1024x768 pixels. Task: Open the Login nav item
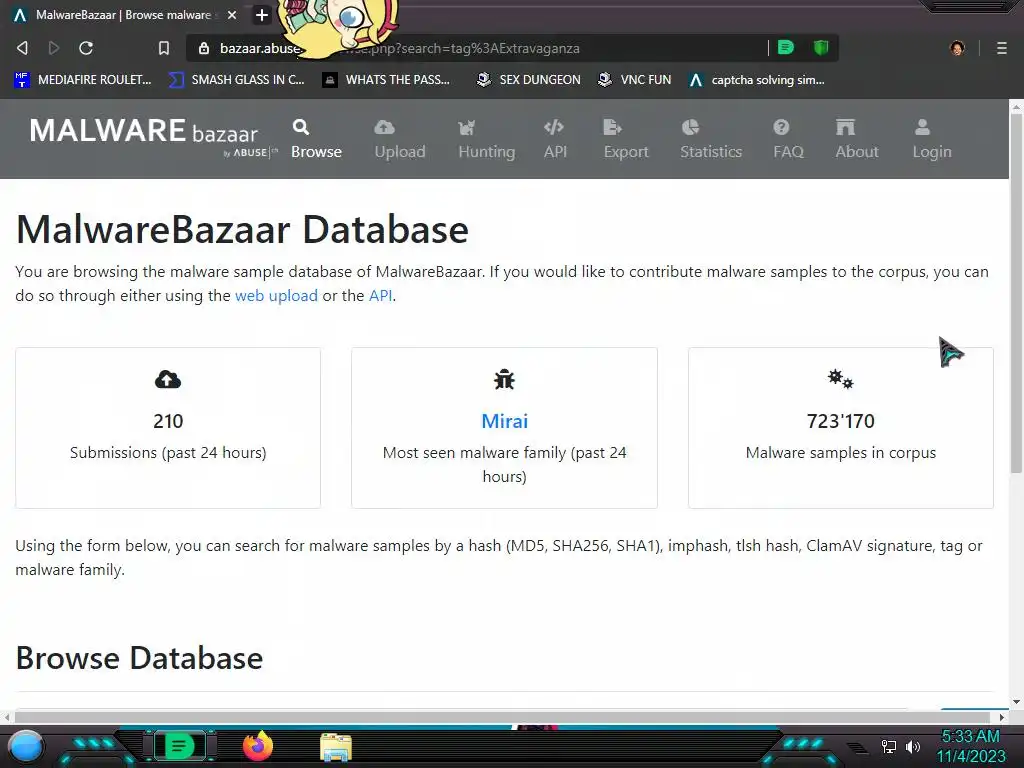pyautogui.click(x=932, y=139)
